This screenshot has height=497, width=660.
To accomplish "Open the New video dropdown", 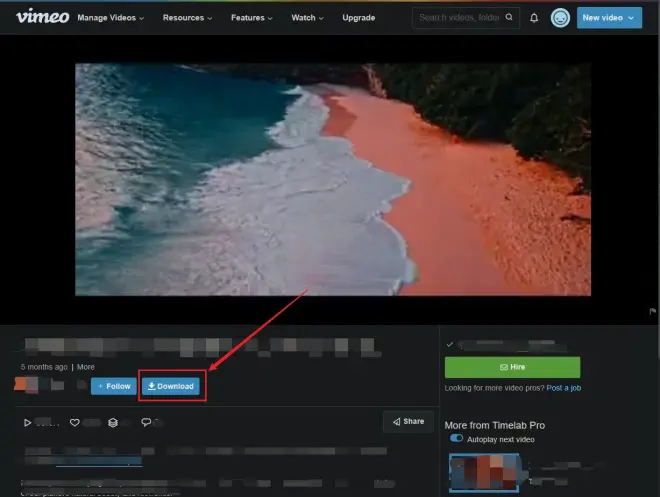I will (609, 18).
